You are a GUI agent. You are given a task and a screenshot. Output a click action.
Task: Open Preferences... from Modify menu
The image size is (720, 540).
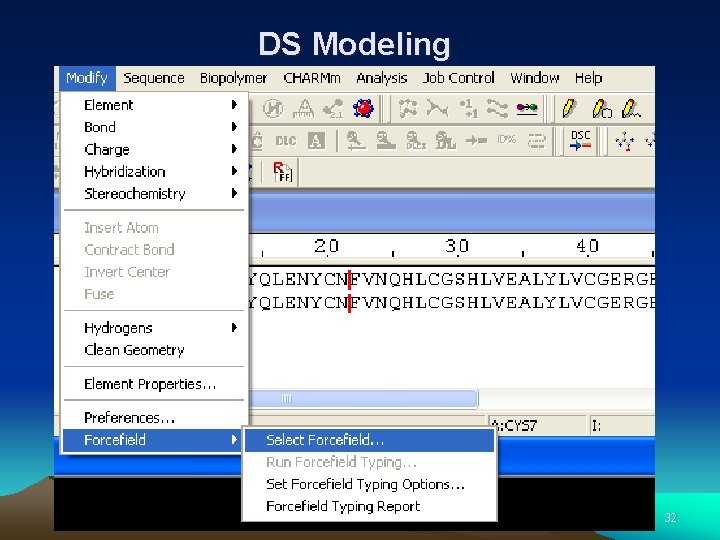tap(154, 418)
